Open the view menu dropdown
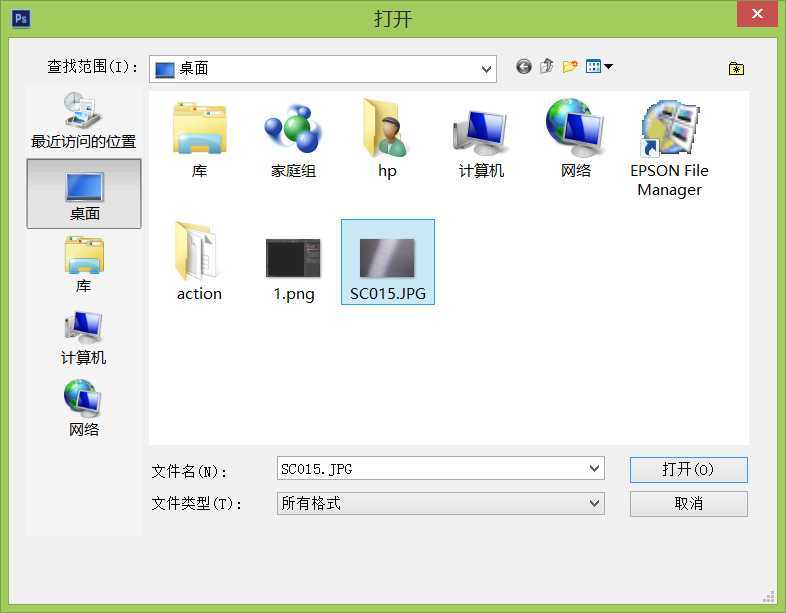The height and width of the screenshot is (613, 786). [599, 67]
